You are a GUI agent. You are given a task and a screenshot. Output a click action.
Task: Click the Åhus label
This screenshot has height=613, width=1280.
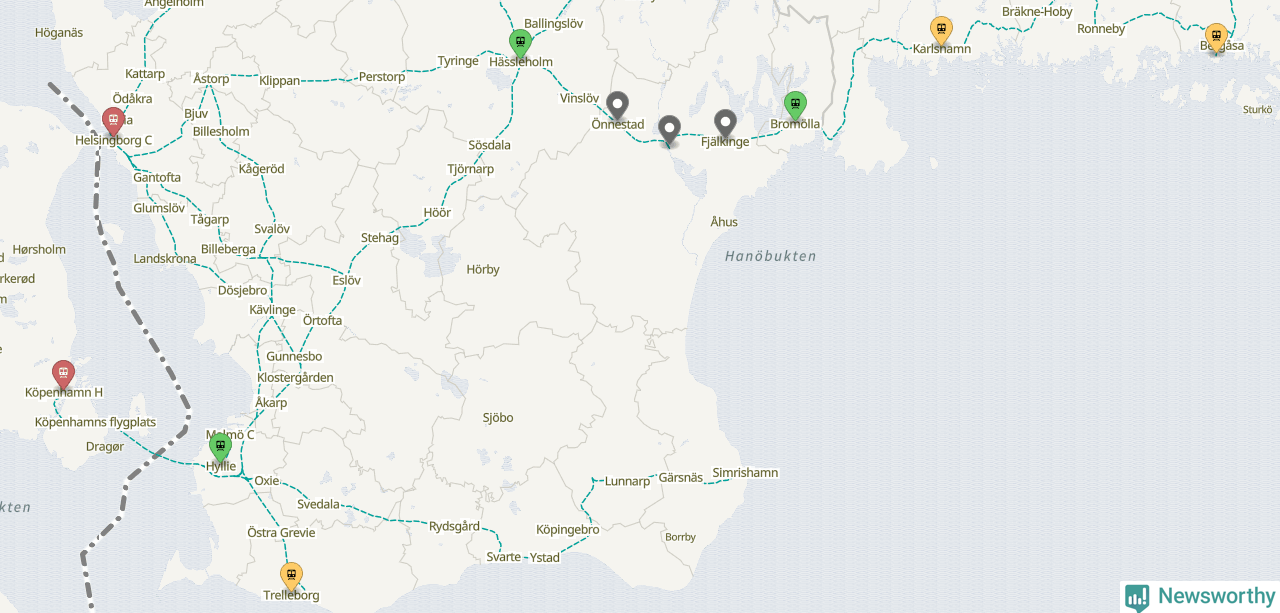tap(724, 222)
